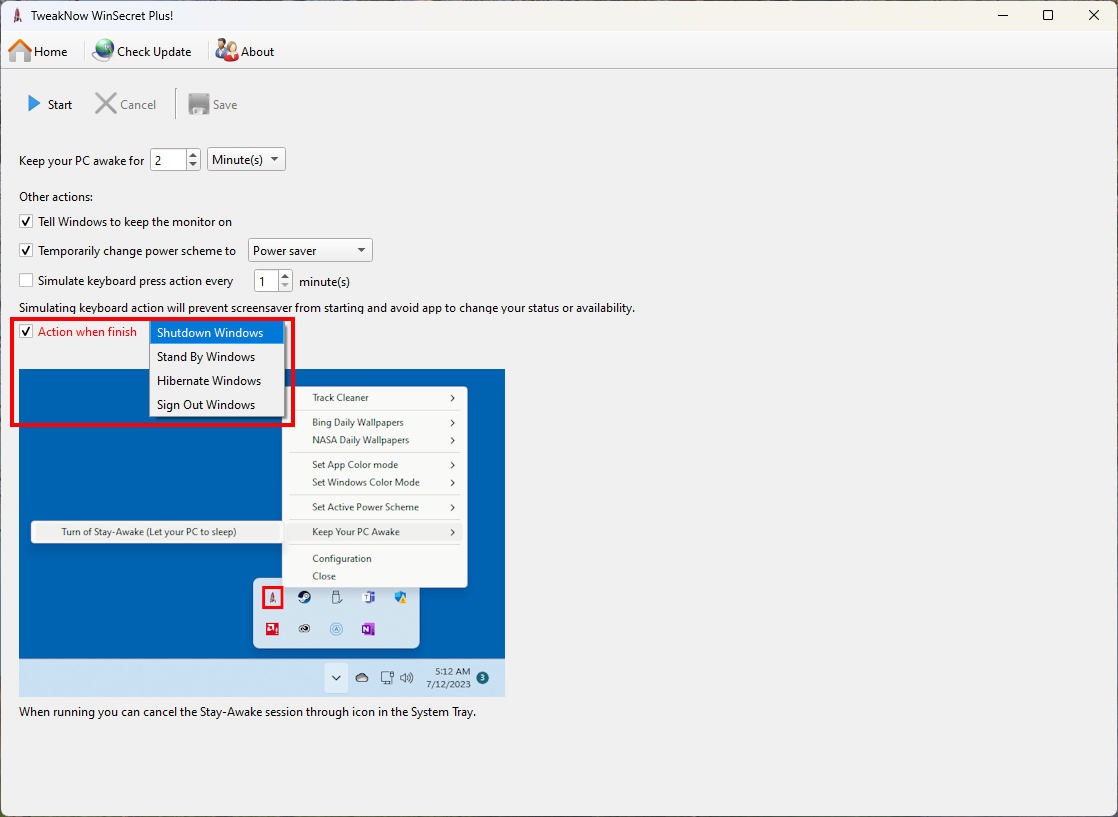Focus the keyboard press interval field
The width and height of the screenshot is (1118, 817).
point(266,281)
